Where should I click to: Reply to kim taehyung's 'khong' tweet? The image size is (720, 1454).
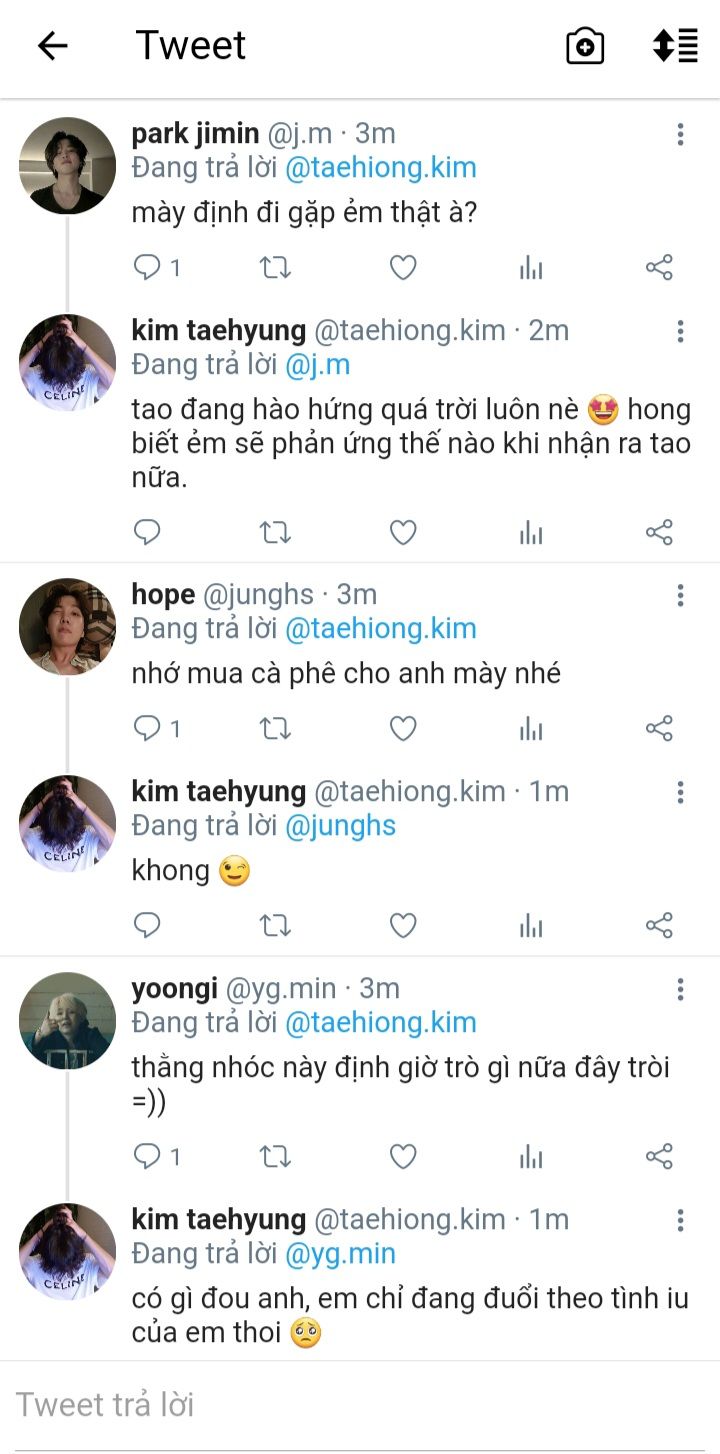coord(148,926)
